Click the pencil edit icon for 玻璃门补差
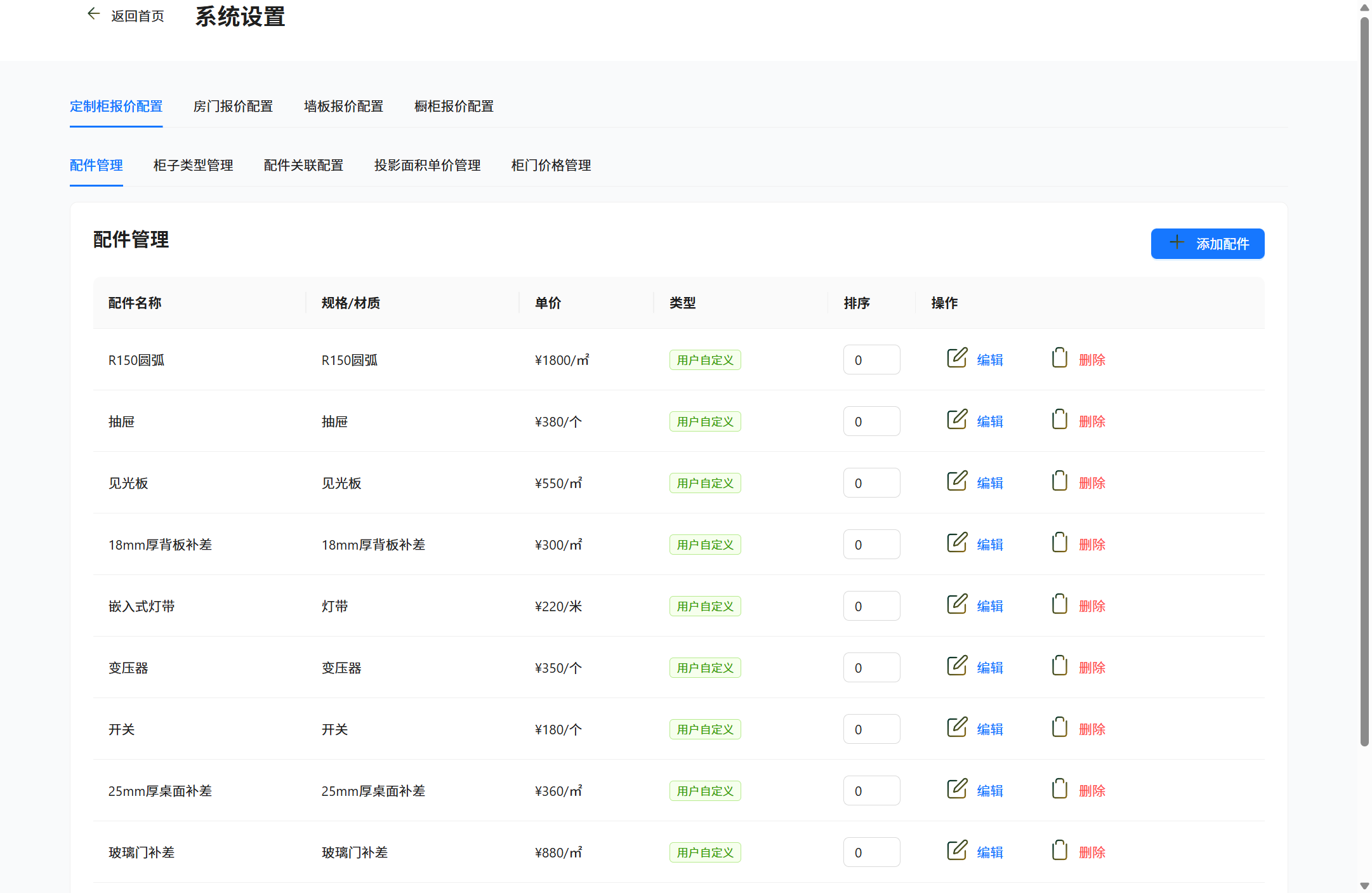This screenshot has width=1372, height=893. click(x=957, y=850)
